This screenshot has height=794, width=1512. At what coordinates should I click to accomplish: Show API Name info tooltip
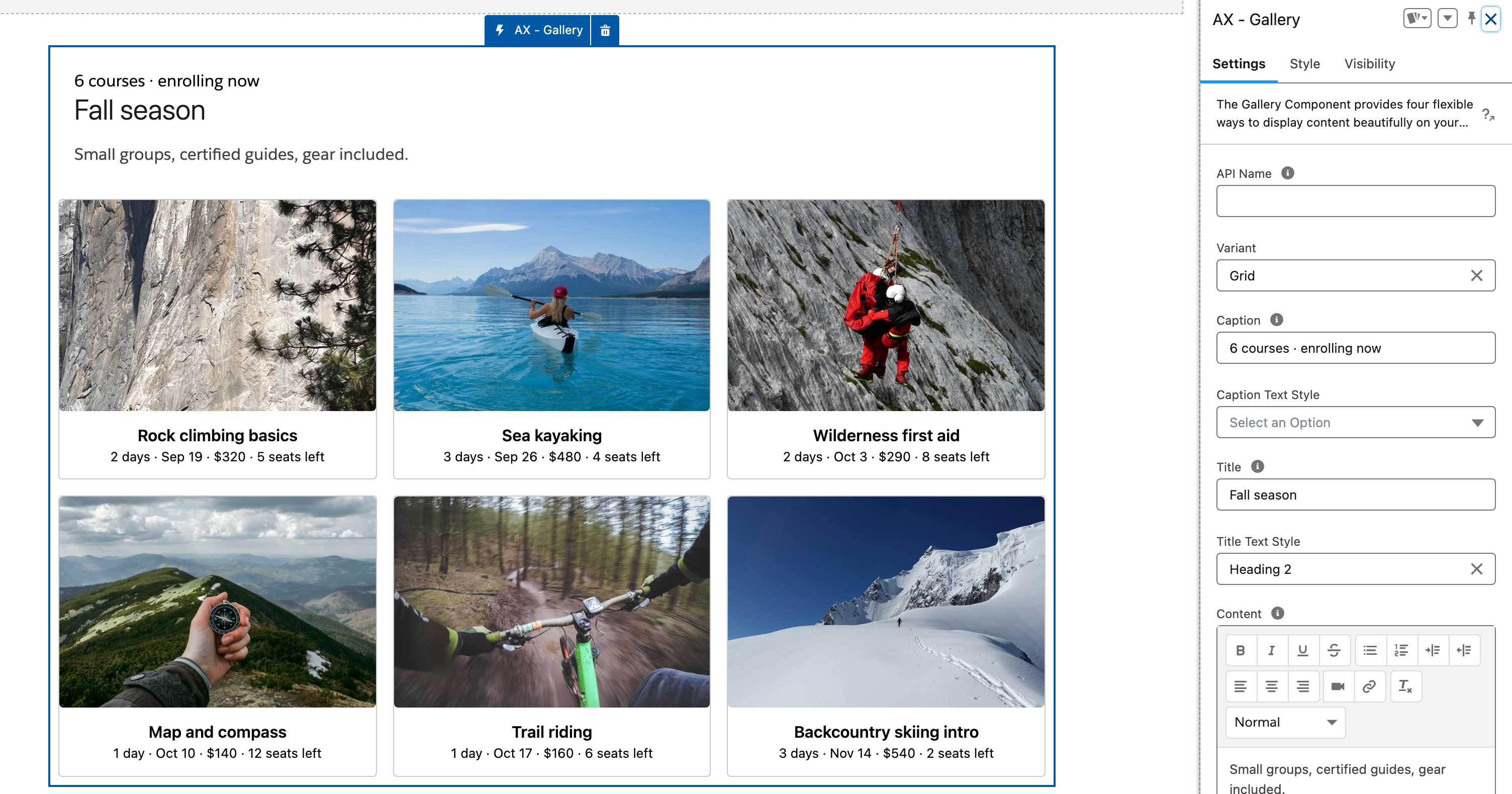(x=1288, y=173)
